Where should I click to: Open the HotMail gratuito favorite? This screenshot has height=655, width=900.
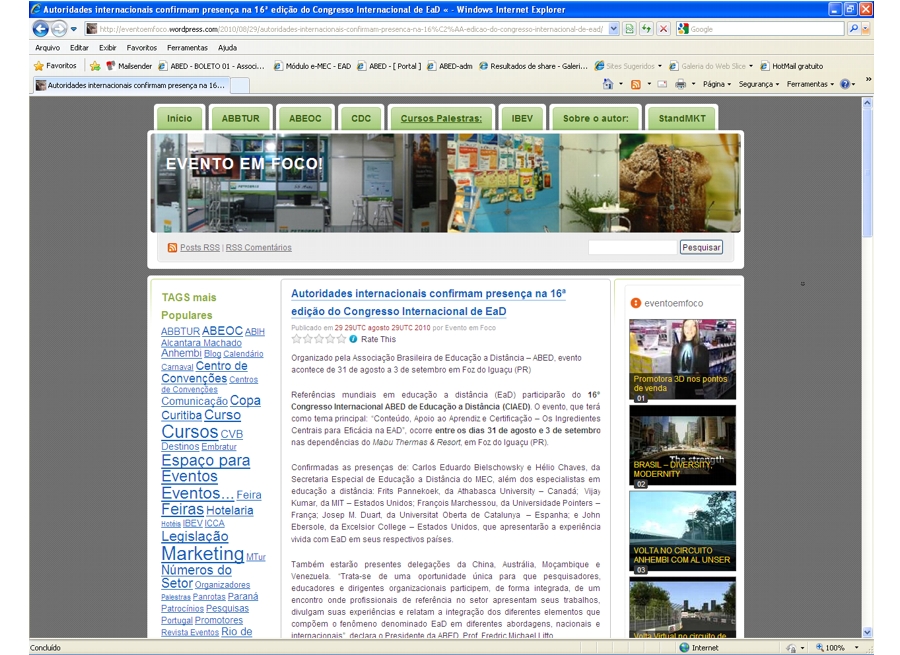pos(792,66)
